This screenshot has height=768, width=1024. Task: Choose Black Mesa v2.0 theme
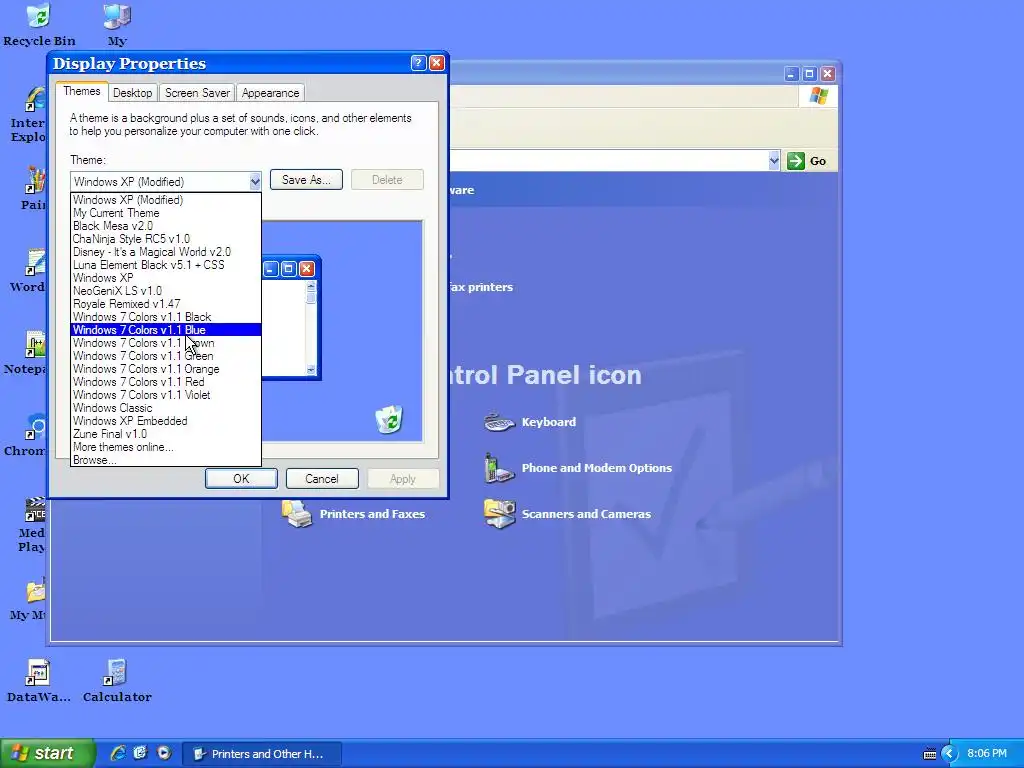[166, 226]
